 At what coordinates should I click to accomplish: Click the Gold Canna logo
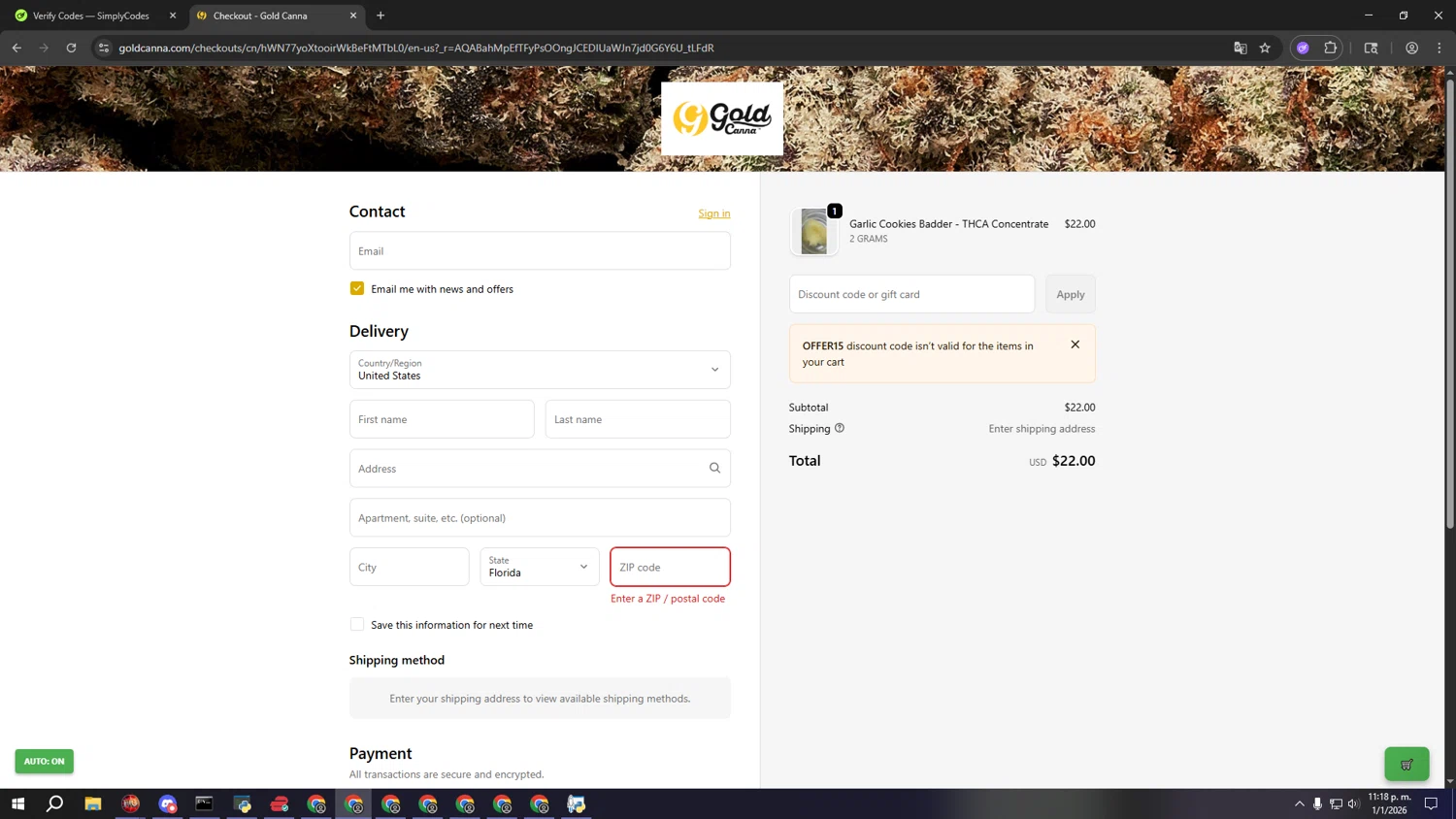pos(722,118)
